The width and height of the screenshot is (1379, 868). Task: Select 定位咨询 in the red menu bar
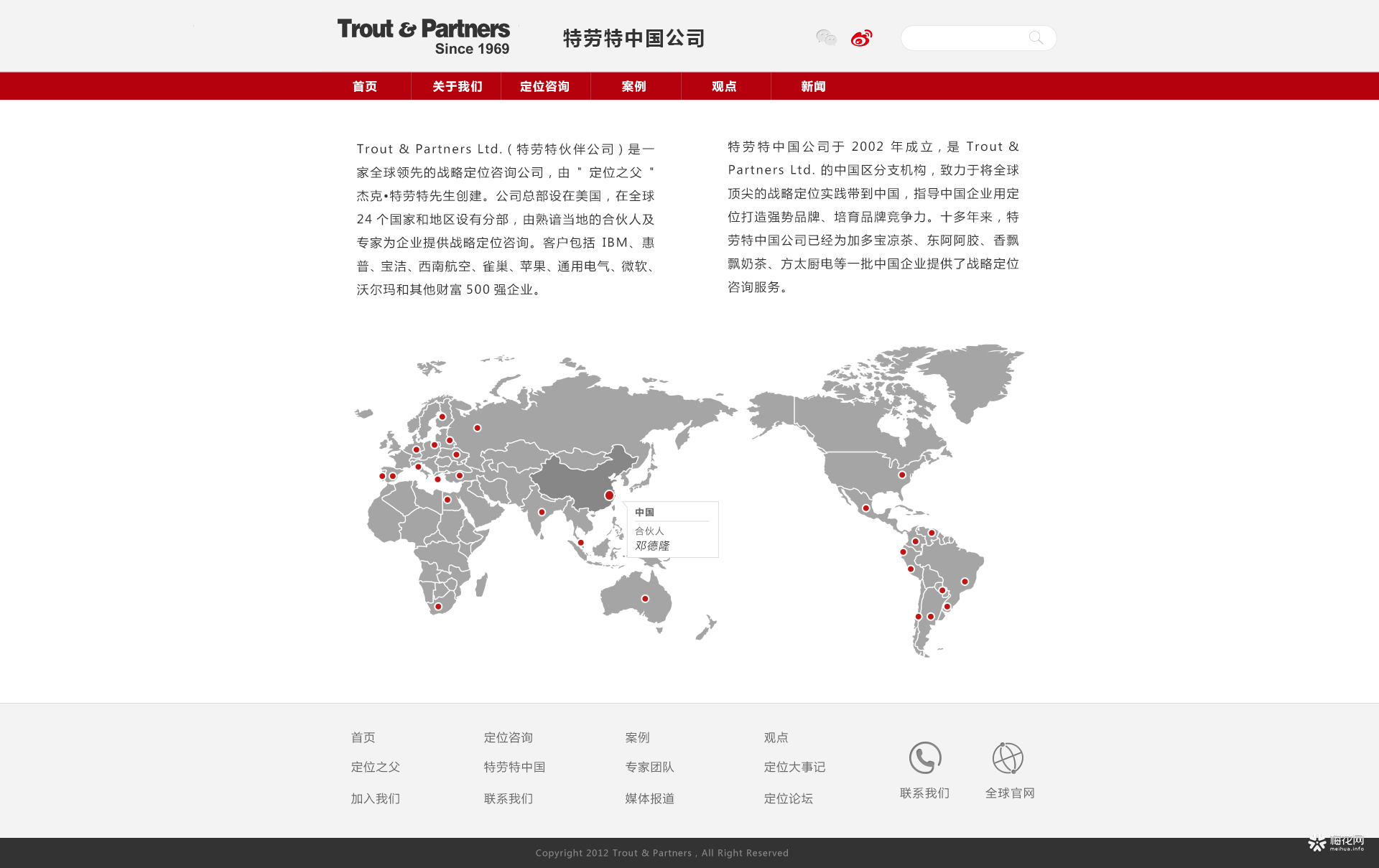pos(545,86)
